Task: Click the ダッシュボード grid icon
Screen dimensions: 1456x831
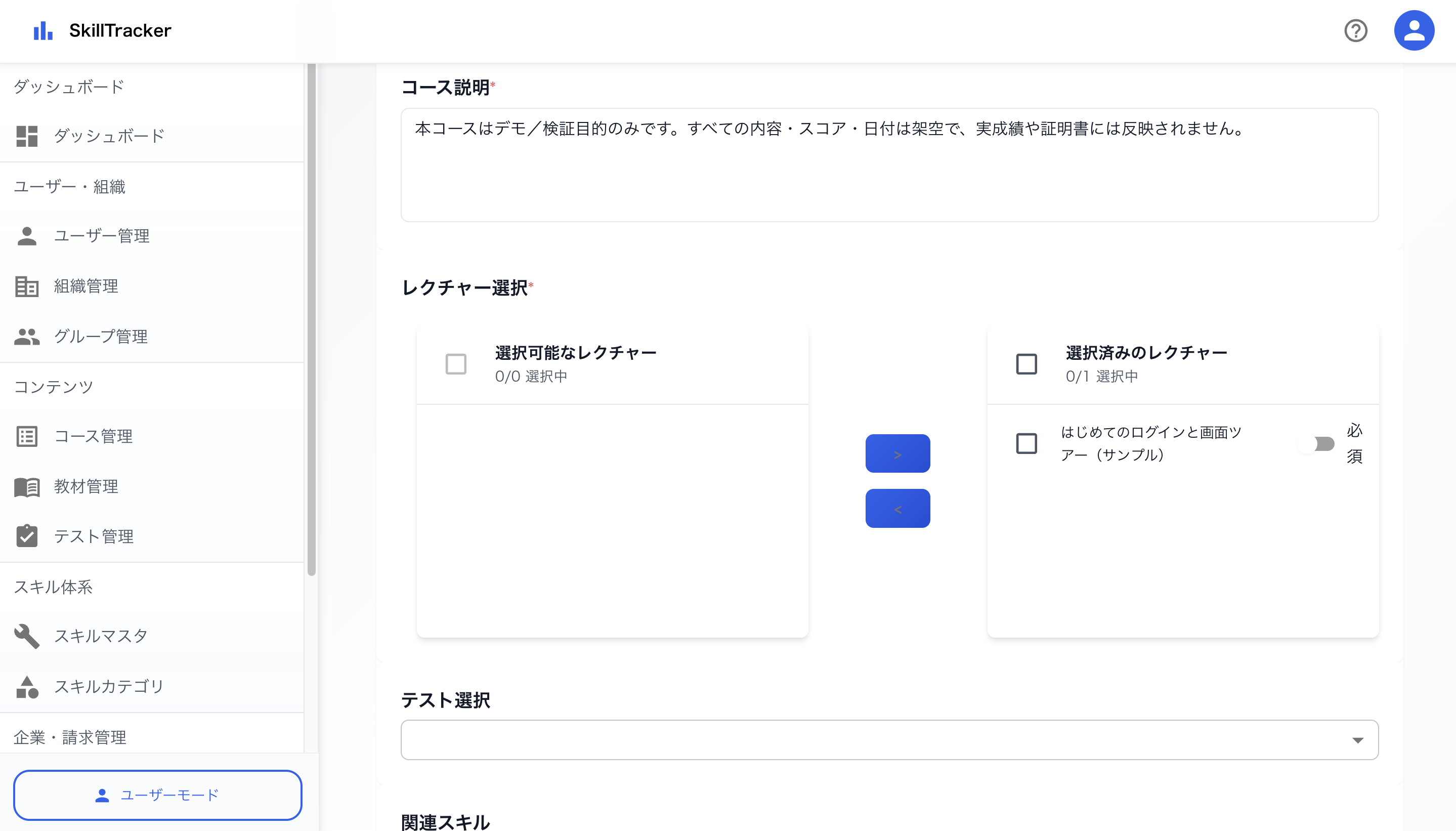Action: coord(27,136)
